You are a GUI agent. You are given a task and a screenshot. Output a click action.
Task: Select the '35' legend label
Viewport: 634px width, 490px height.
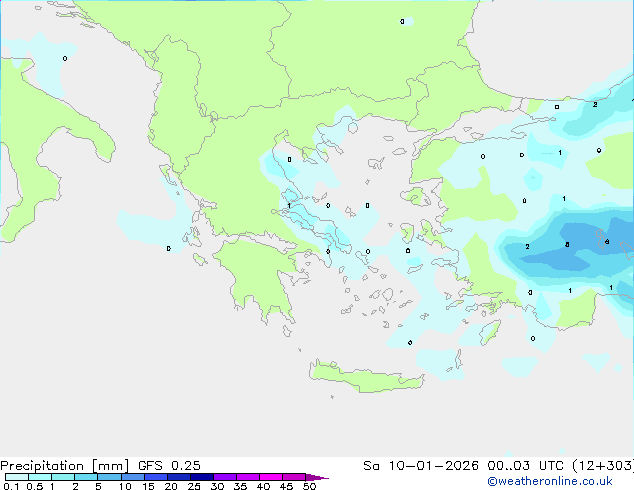click(240, 486)
